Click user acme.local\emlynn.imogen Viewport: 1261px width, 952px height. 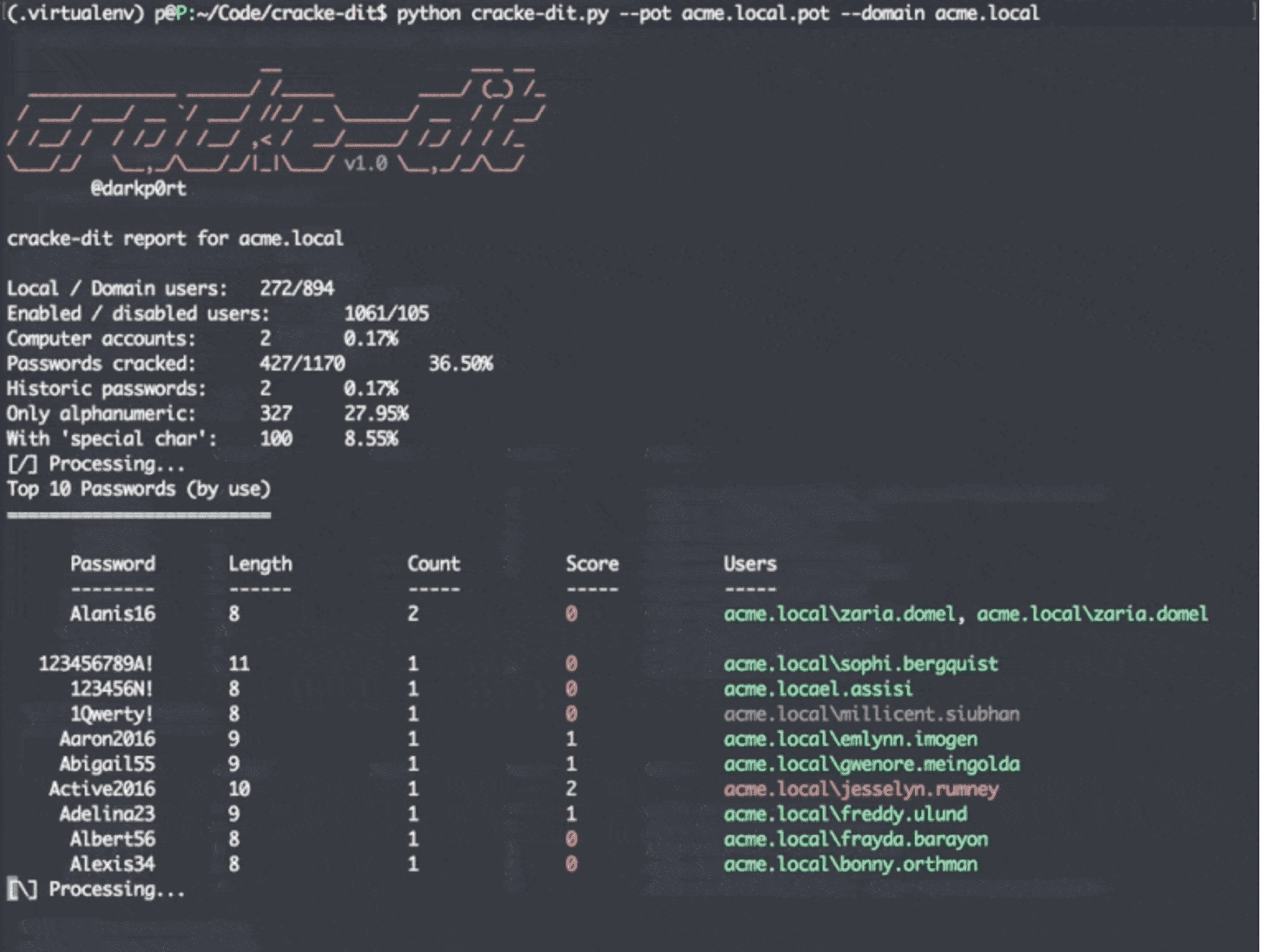coord(851,740)
